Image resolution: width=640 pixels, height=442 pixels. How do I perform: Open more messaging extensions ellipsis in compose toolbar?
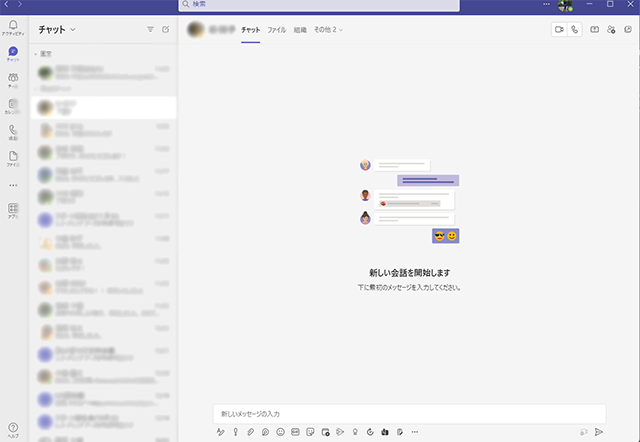pyautogui.click(x=415, y=432)
